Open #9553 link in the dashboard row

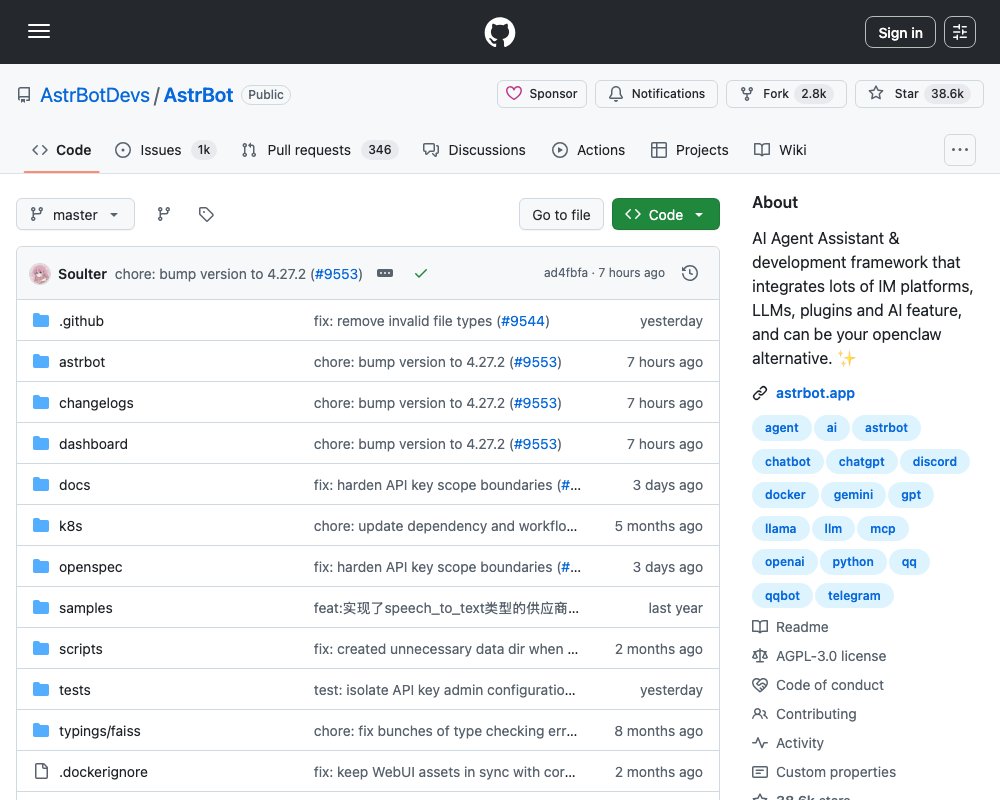point(535,444)
